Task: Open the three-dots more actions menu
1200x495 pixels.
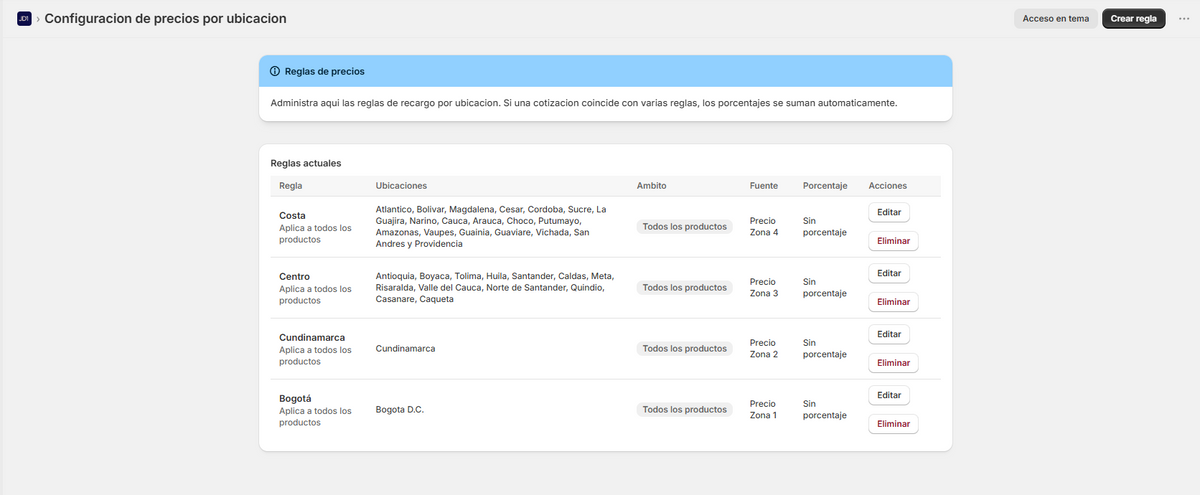Action: [x=1184, y=18]
